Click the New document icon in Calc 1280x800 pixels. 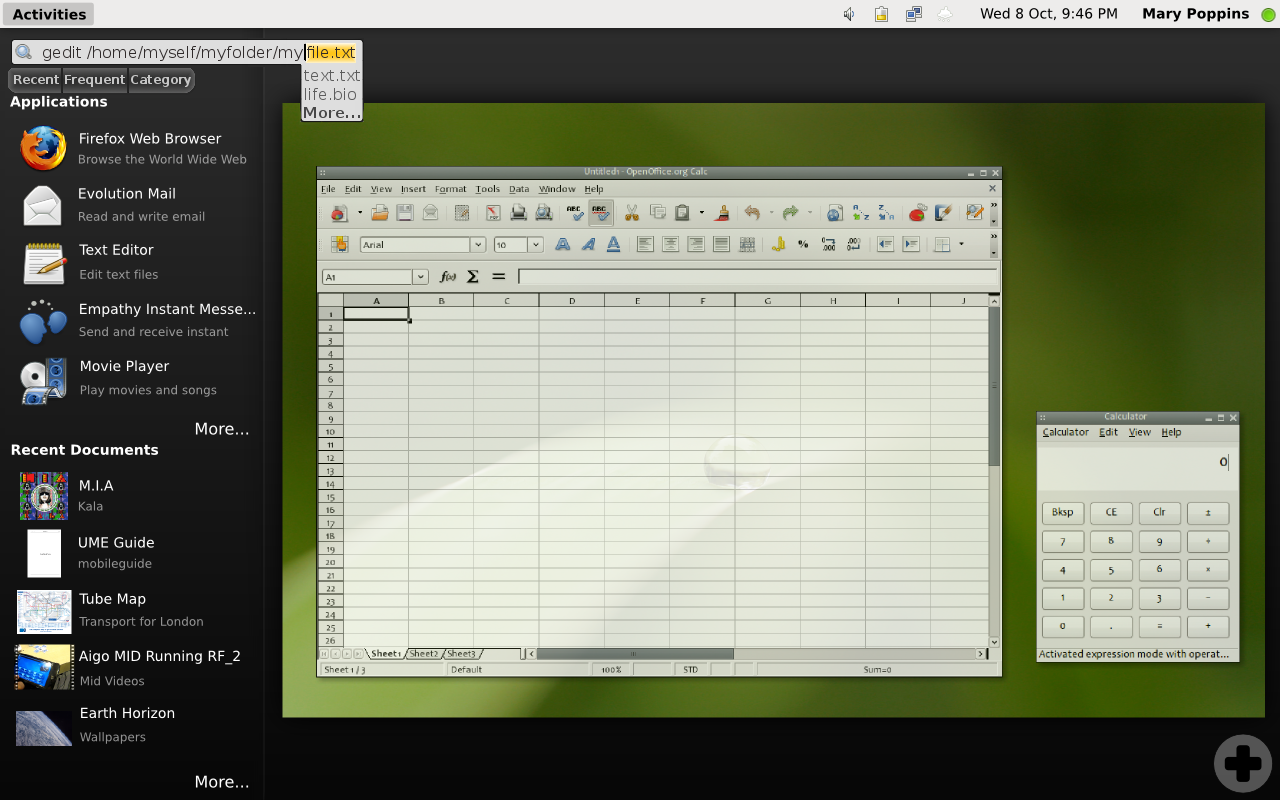point(339,213)
